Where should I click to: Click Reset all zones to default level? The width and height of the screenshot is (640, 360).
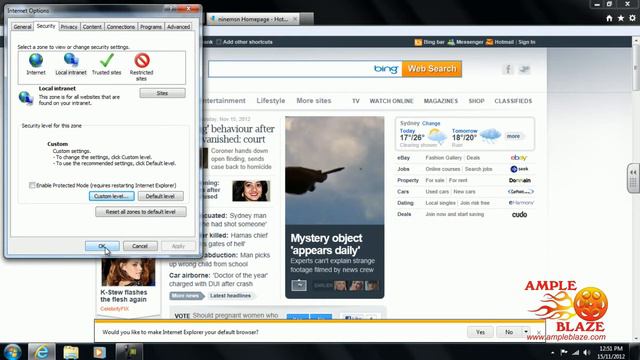140,212
